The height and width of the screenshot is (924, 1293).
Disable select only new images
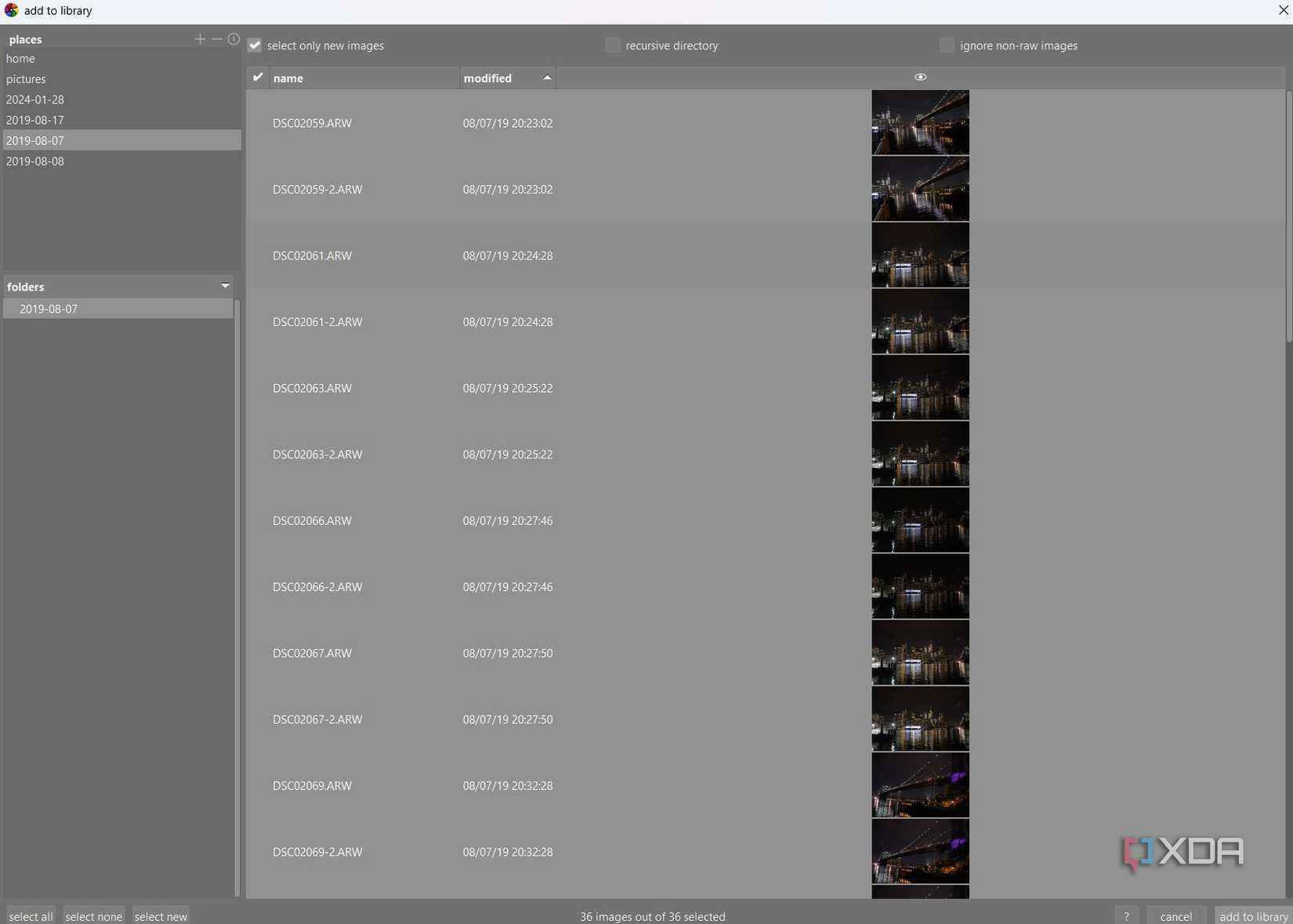point(254,45)
